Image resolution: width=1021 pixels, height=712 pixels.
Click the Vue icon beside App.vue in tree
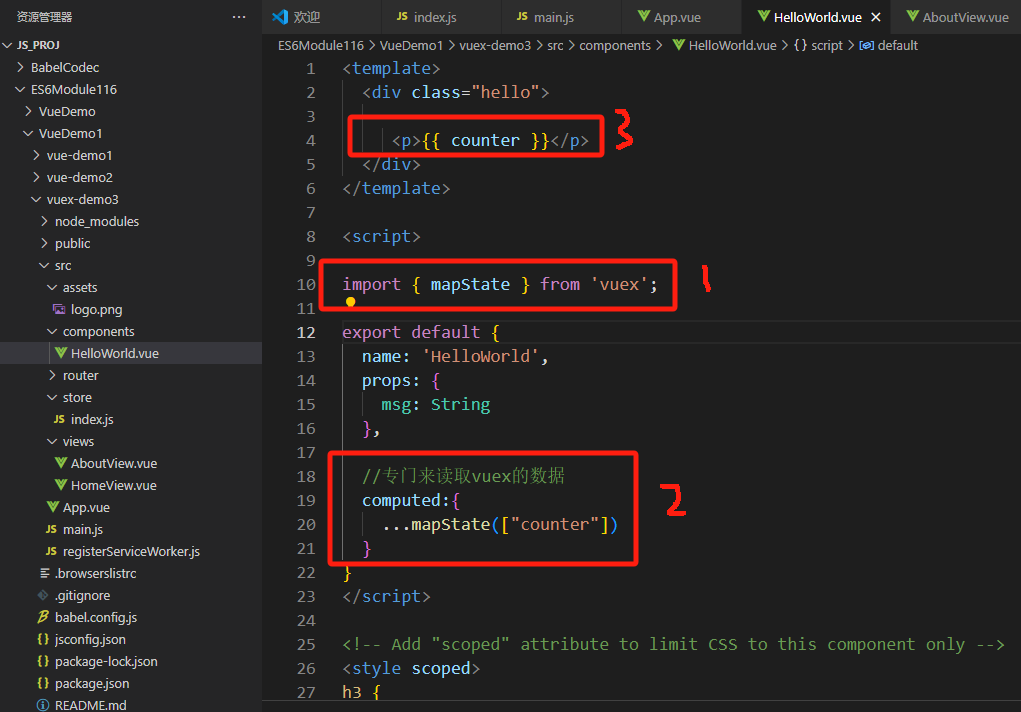pyautogui.click(x=53, y=507)
